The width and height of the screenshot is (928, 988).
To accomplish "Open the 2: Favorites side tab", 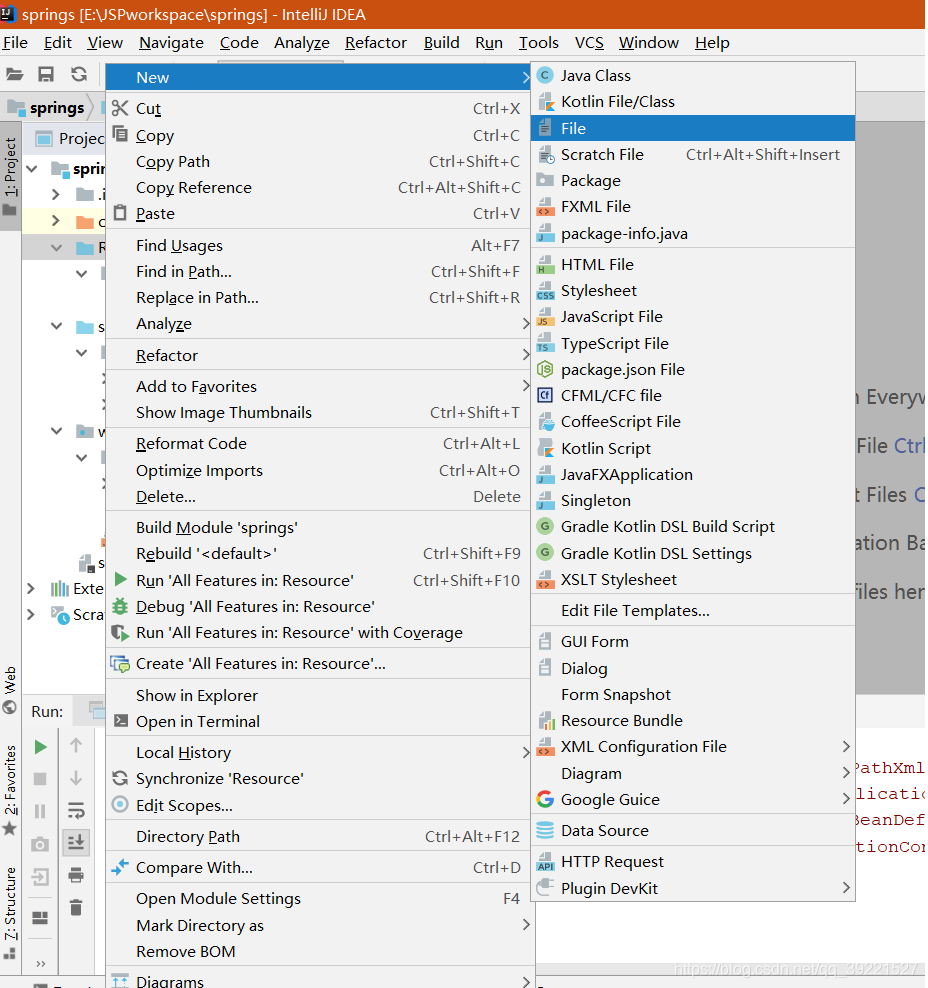I will 10,791.
